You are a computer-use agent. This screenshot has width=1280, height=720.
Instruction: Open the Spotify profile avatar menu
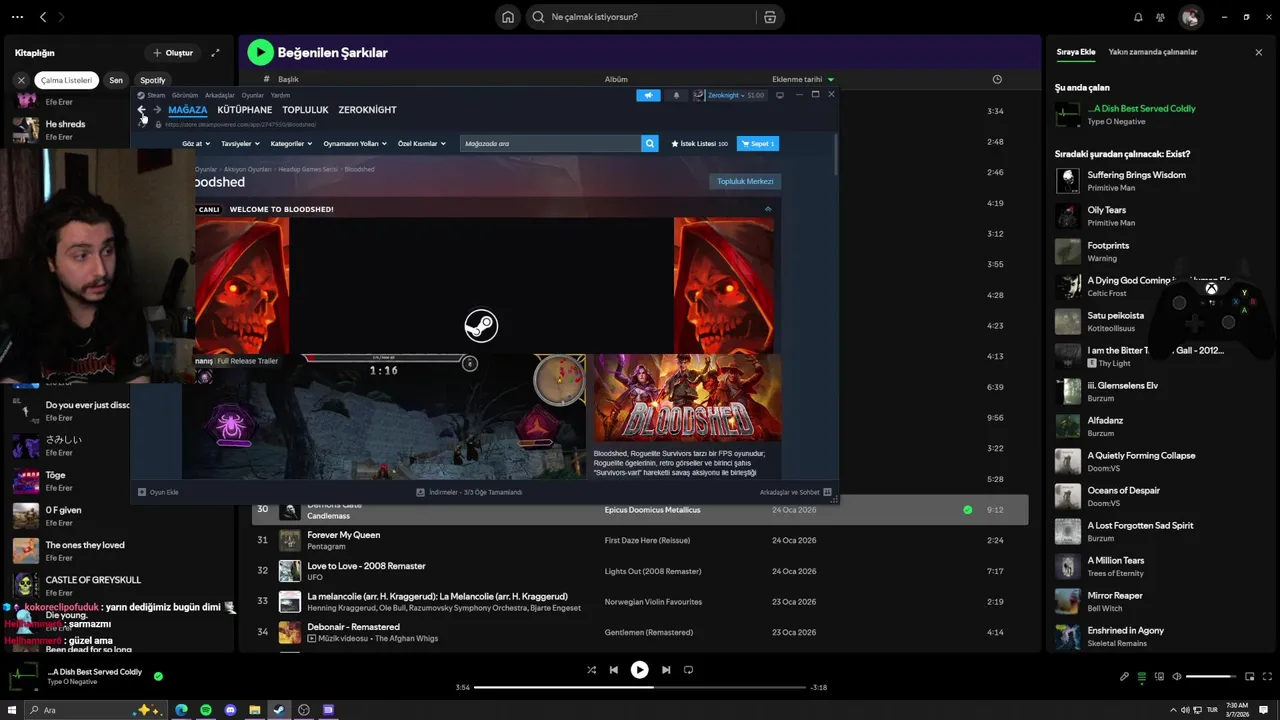(x=1190, y=17)
